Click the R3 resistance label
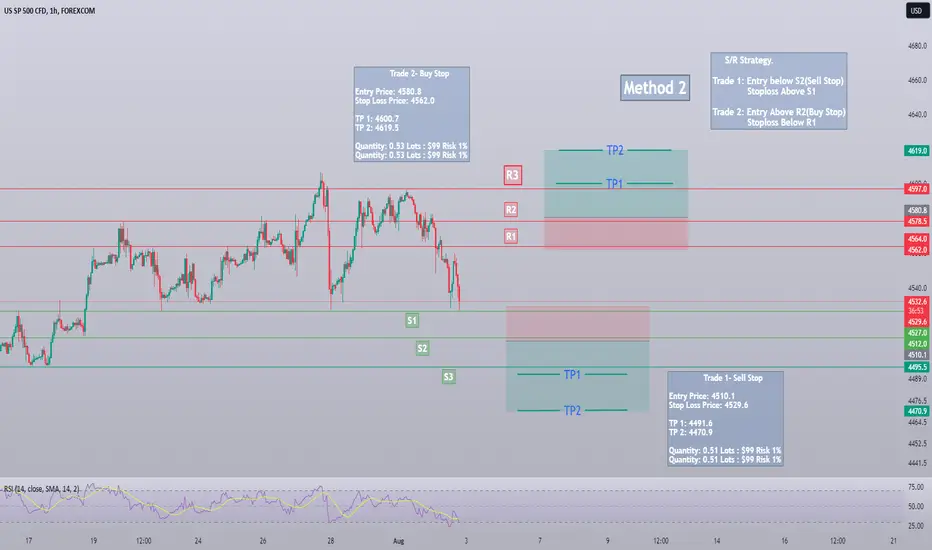 coord(512,175)
